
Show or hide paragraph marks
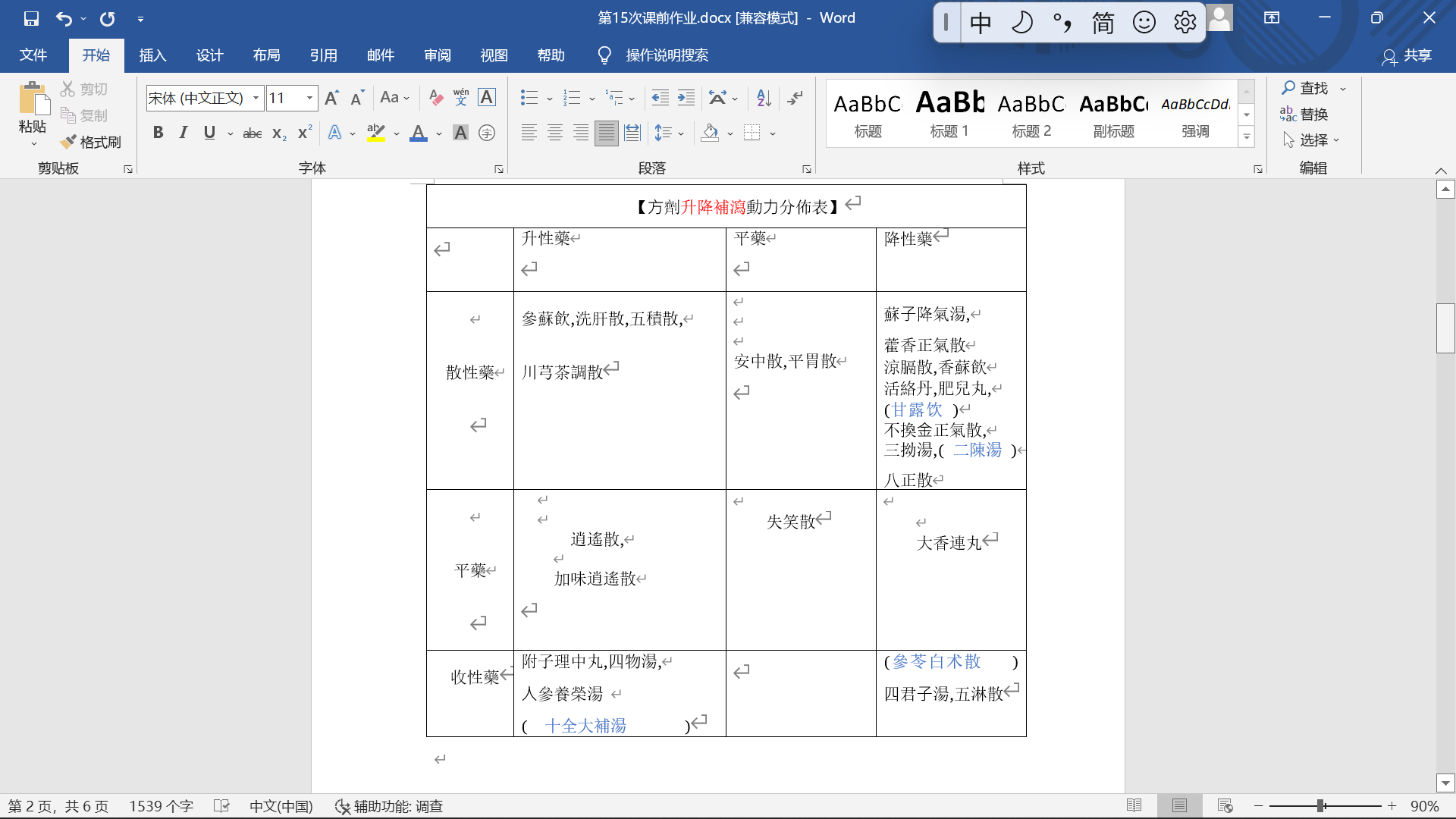point(795,98)
